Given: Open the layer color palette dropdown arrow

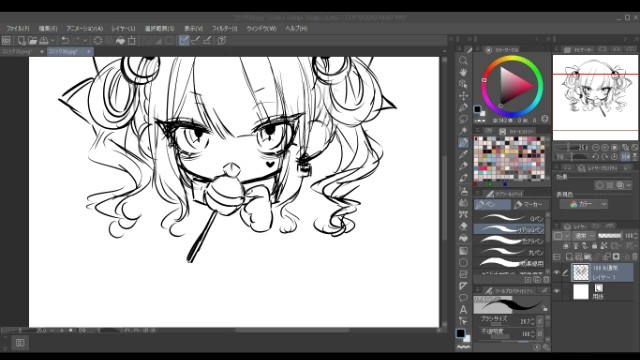Looking at the screenshot, I should coord(567,236).
